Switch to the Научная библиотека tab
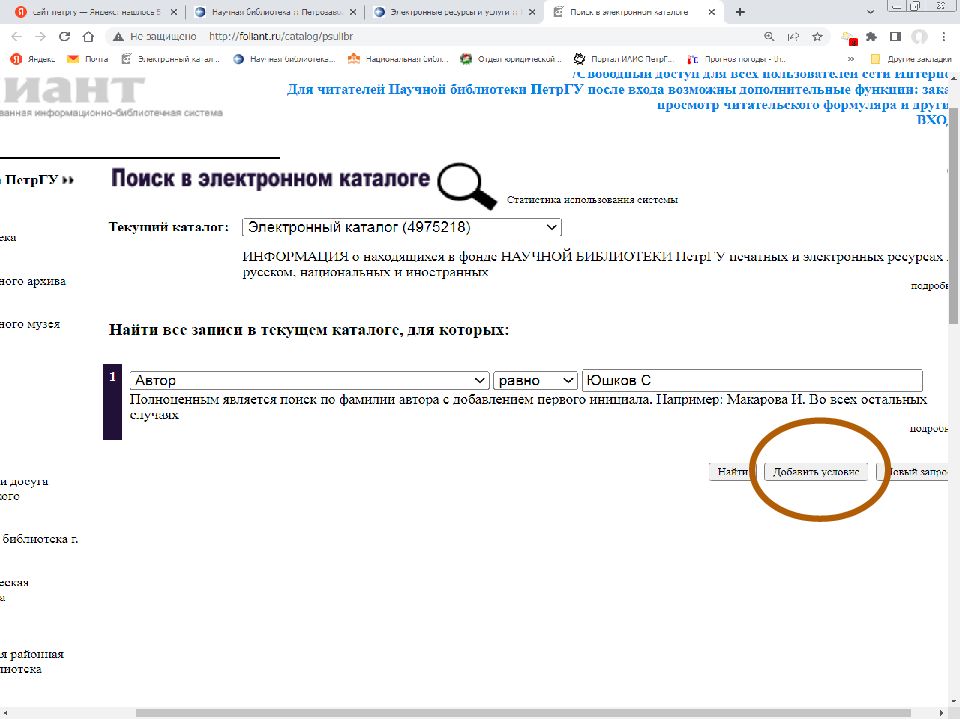The height and width of the screenshot is (720, 960). (270, 12)
